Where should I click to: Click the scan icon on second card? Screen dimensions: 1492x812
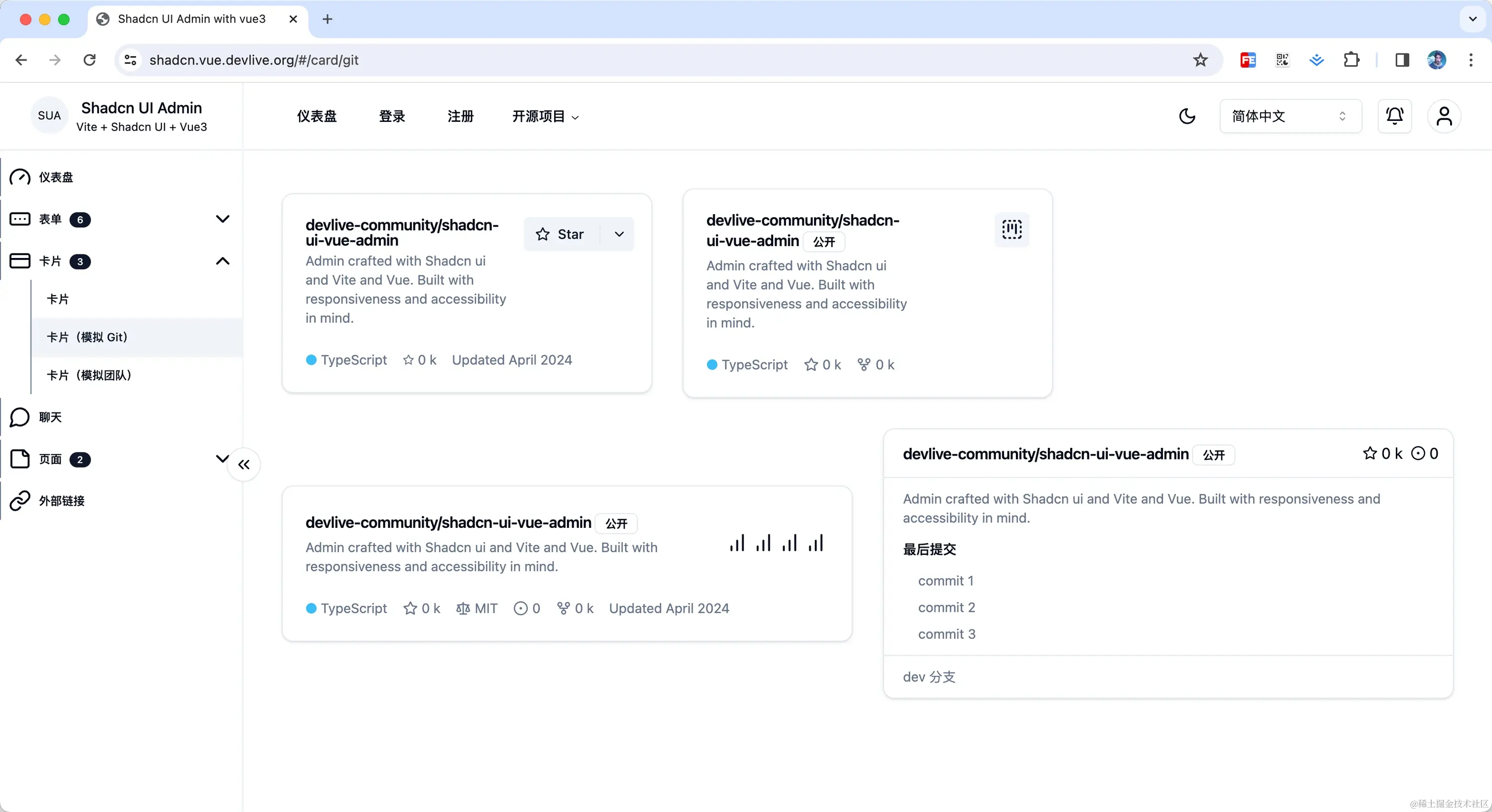click(1012, 229)
